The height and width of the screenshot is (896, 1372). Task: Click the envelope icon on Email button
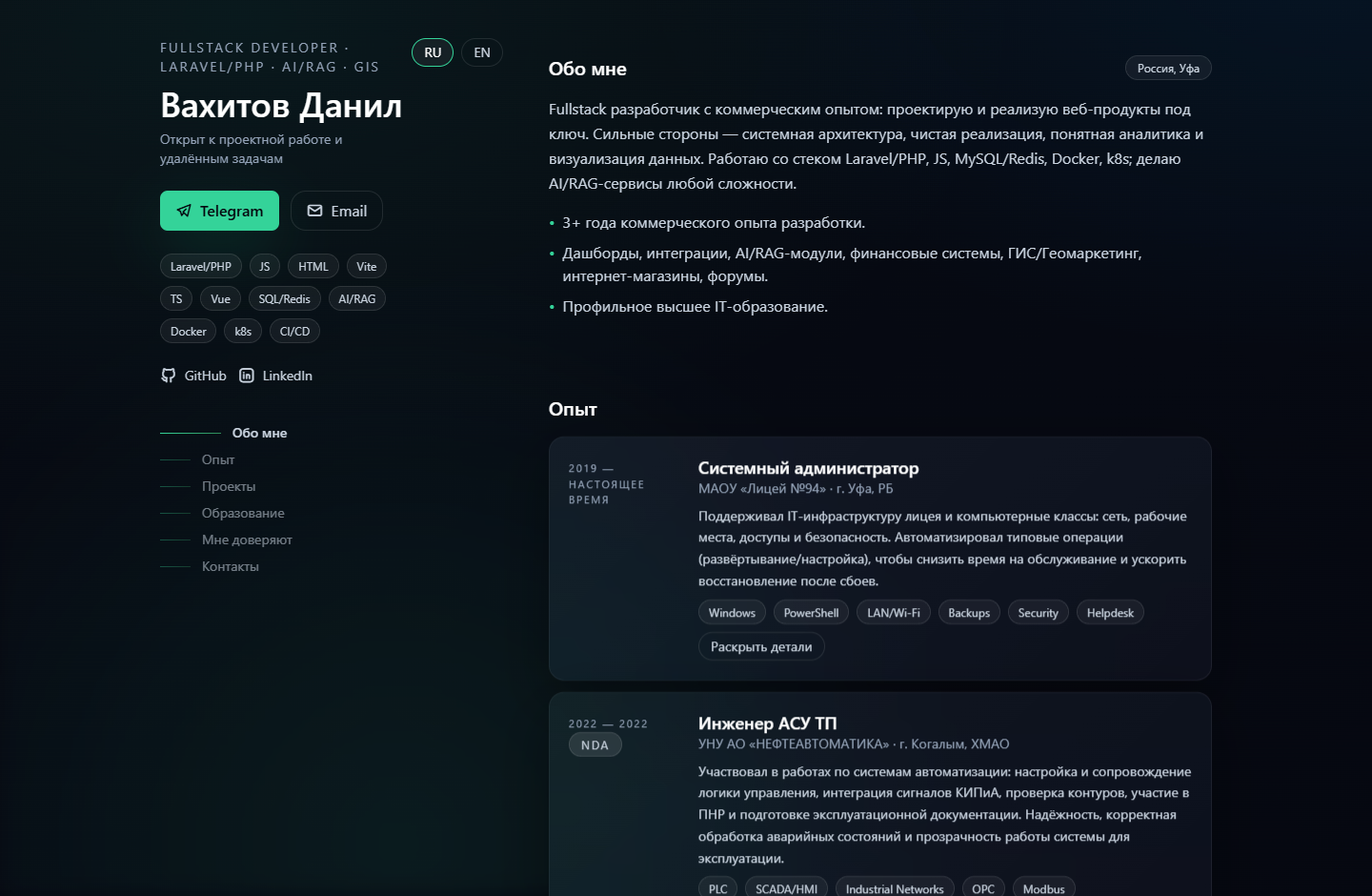pyautogui.click(x=314, y=211)
